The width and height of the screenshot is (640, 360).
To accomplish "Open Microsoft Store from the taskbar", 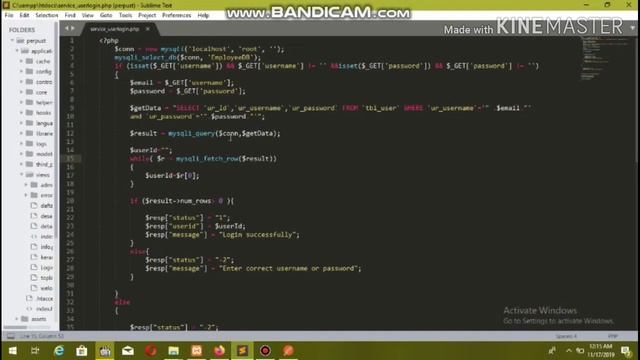I will click(82, 351).
